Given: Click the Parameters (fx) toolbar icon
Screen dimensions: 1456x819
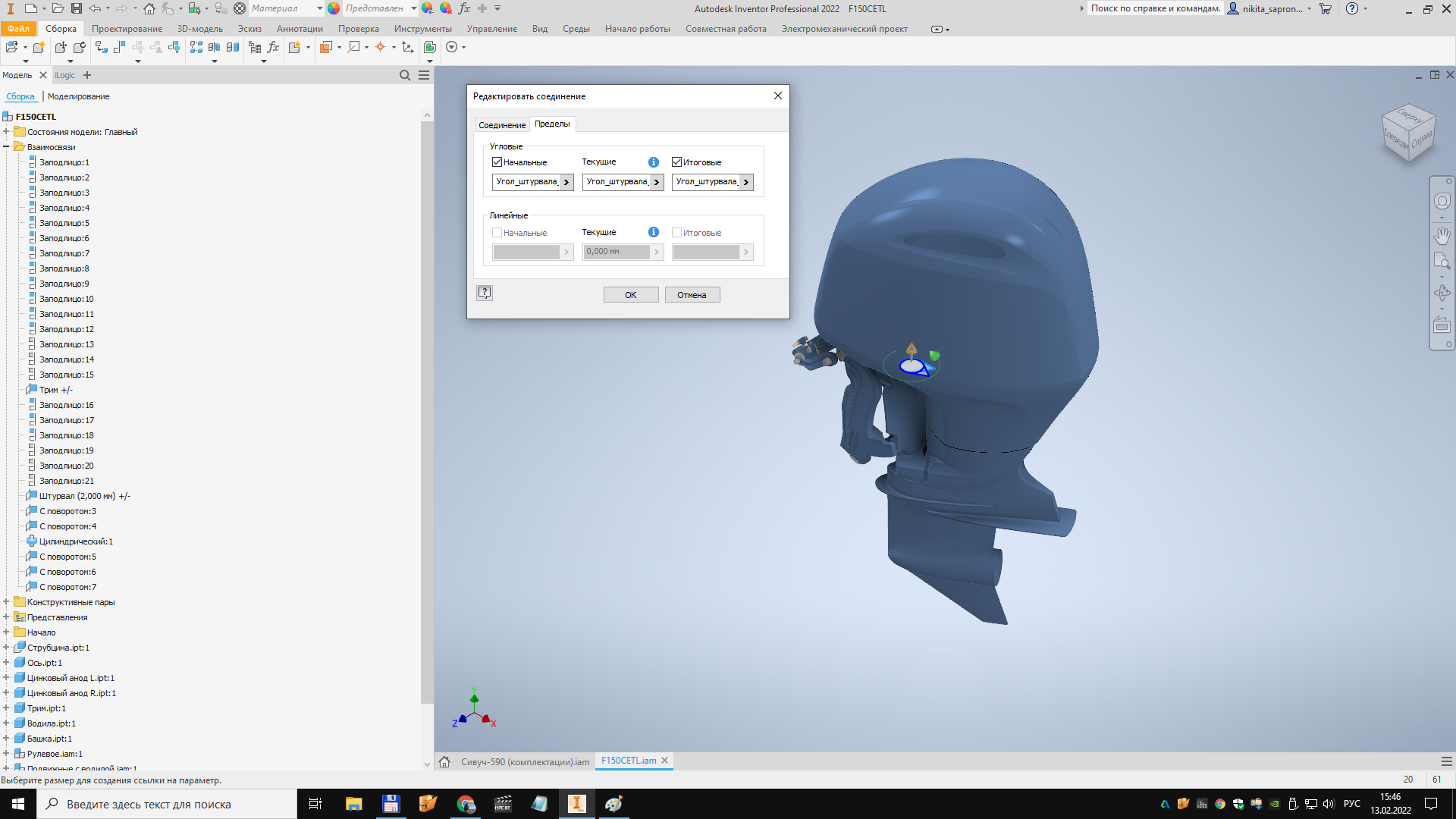Looking at the screenshot, I should (x=274, y=47).
